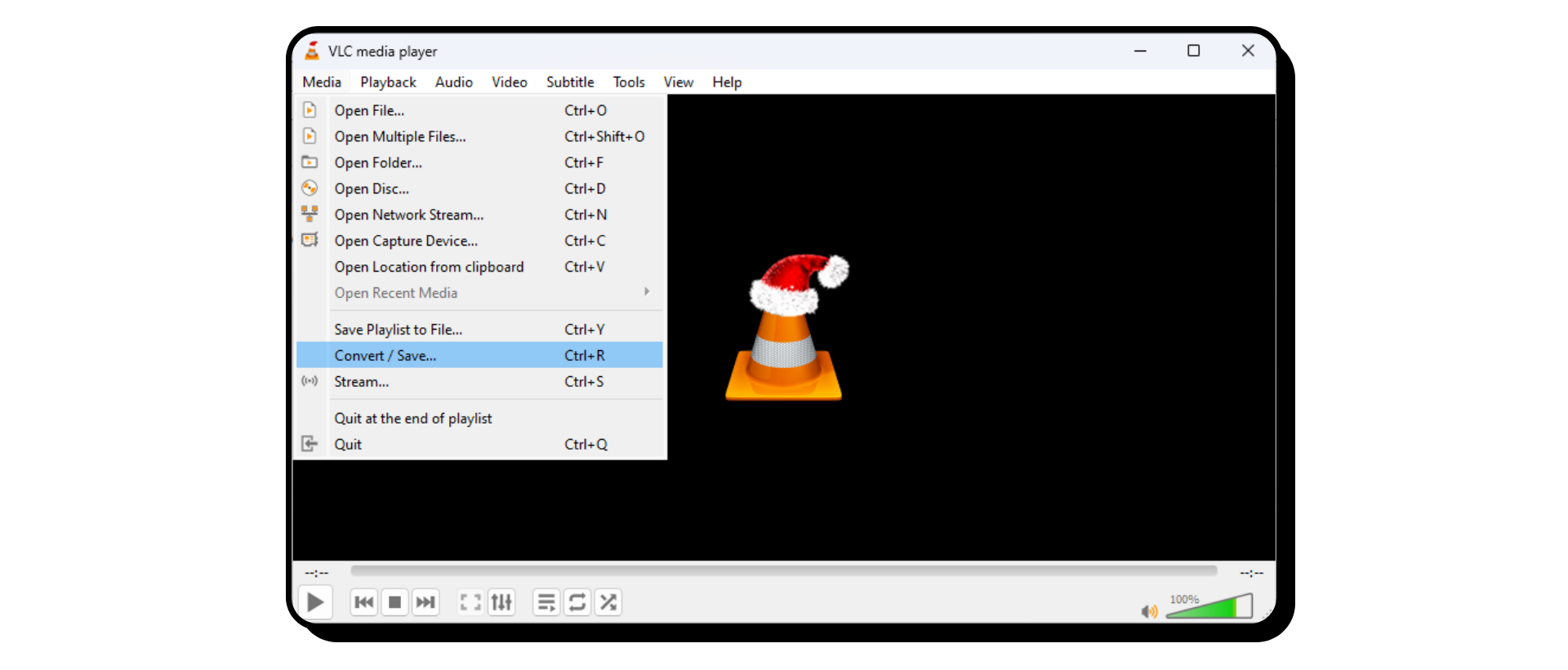Choose Stream... from Media menu
Image resolution: width=1568 pixels, height=670 pixels.
coord(479,381)
